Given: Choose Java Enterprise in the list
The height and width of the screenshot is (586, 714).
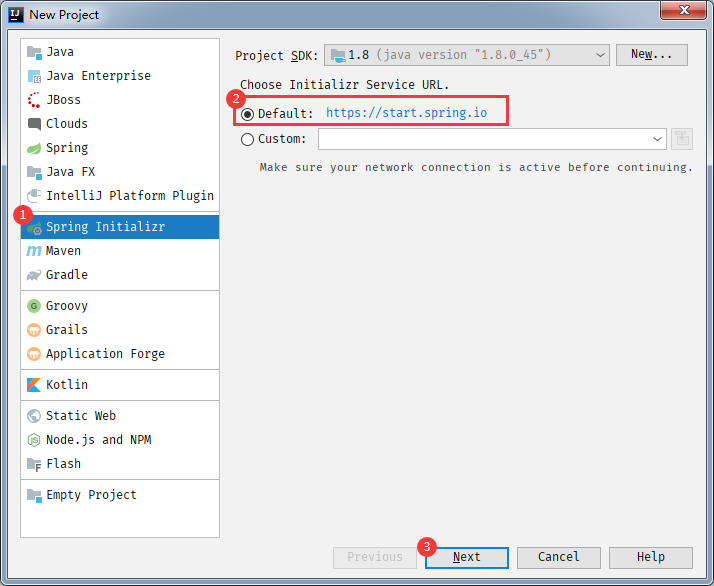Looking at the screenshot, I should (x=98, y=76).
